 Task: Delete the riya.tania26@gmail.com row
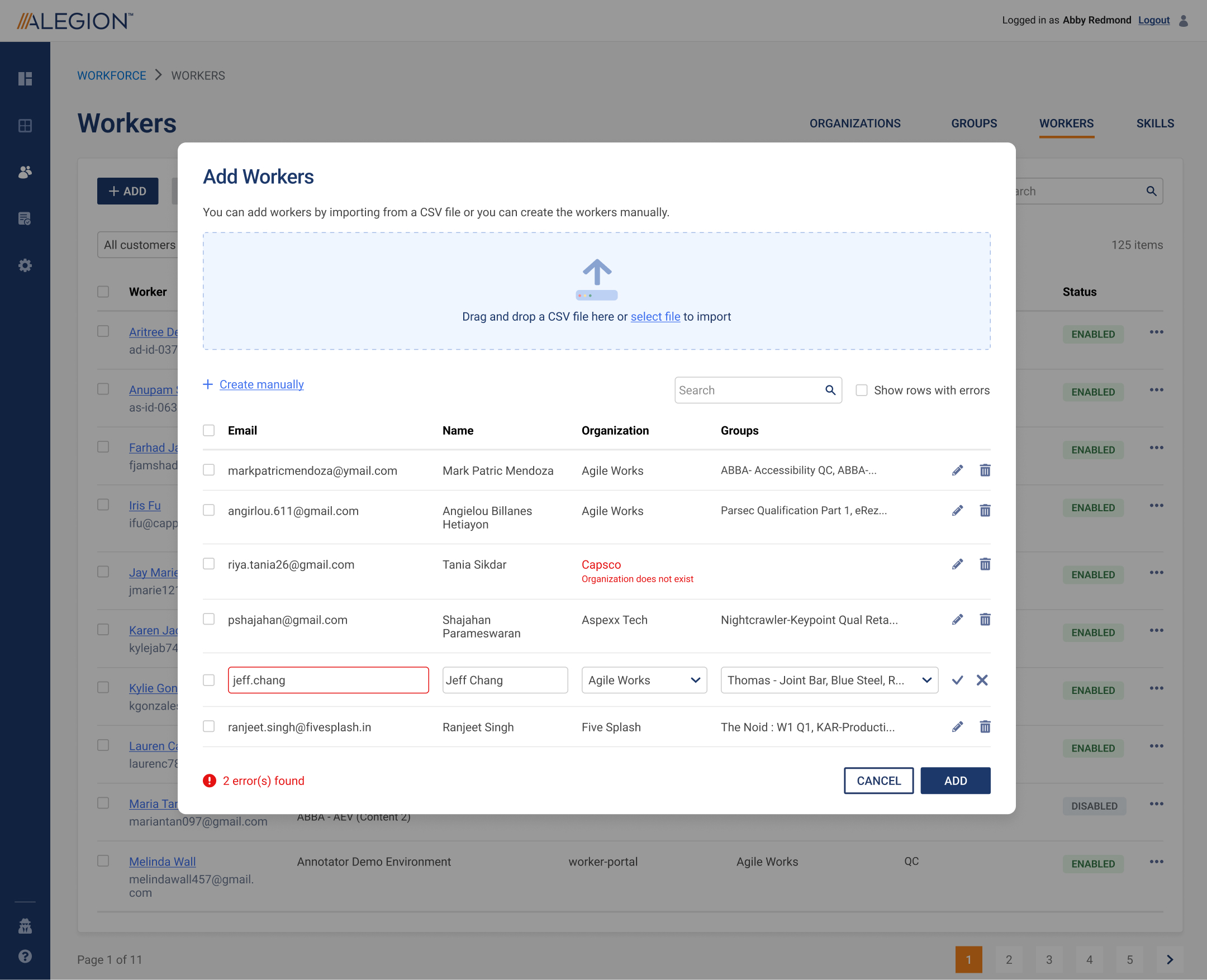coord(985,564)
